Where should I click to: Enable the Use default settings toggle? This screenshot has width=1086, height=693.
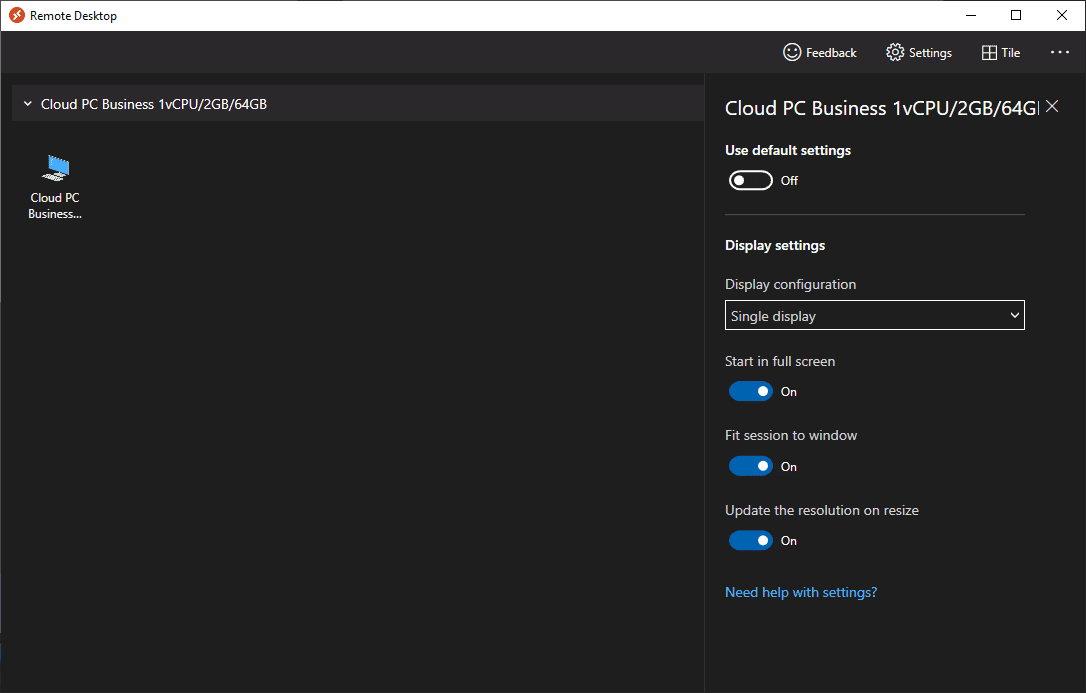tap(750, 181)
